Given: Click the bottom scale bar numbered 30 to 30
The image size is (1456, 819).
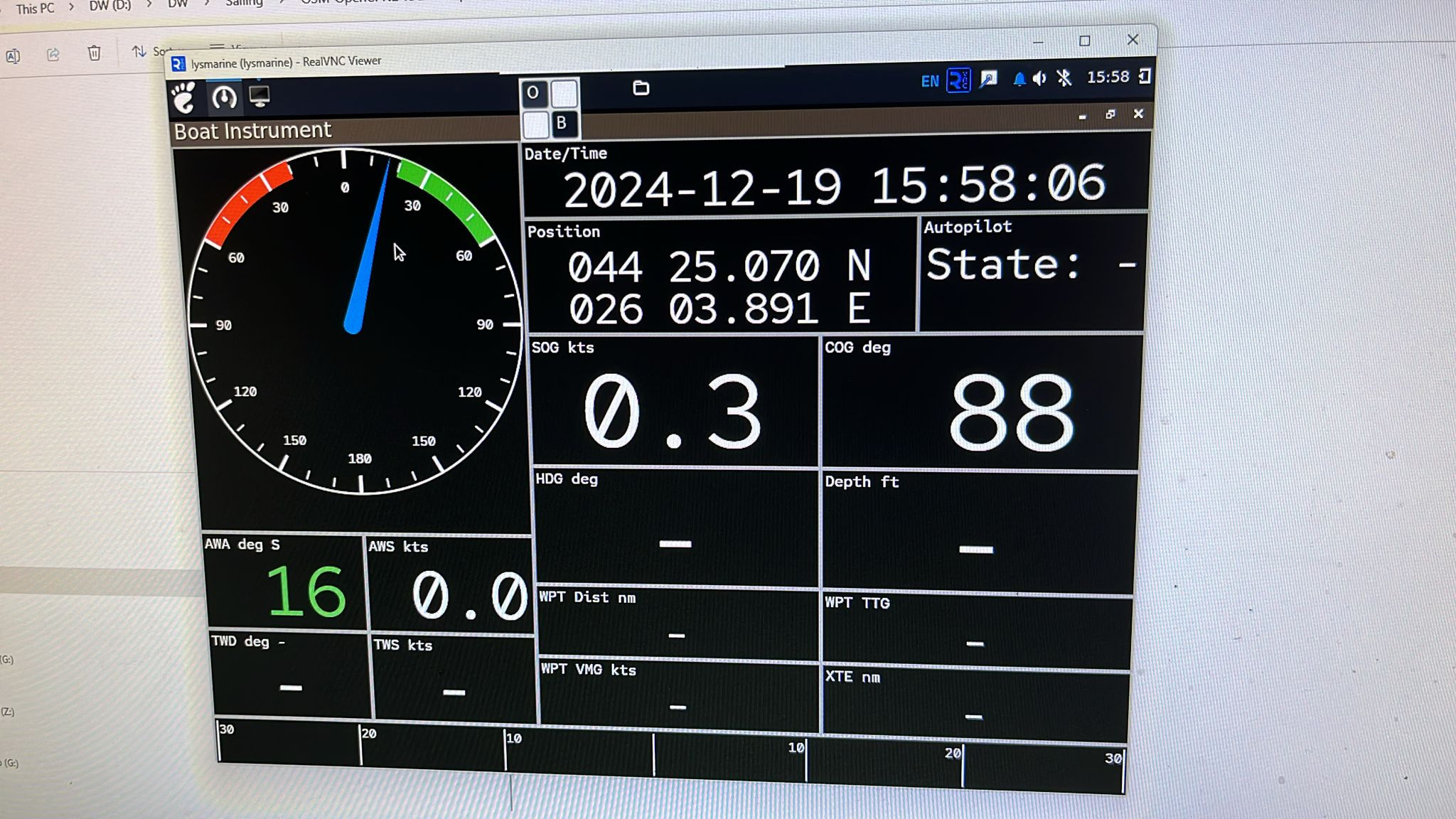Looking at the screenshot, I should point(671,756).
